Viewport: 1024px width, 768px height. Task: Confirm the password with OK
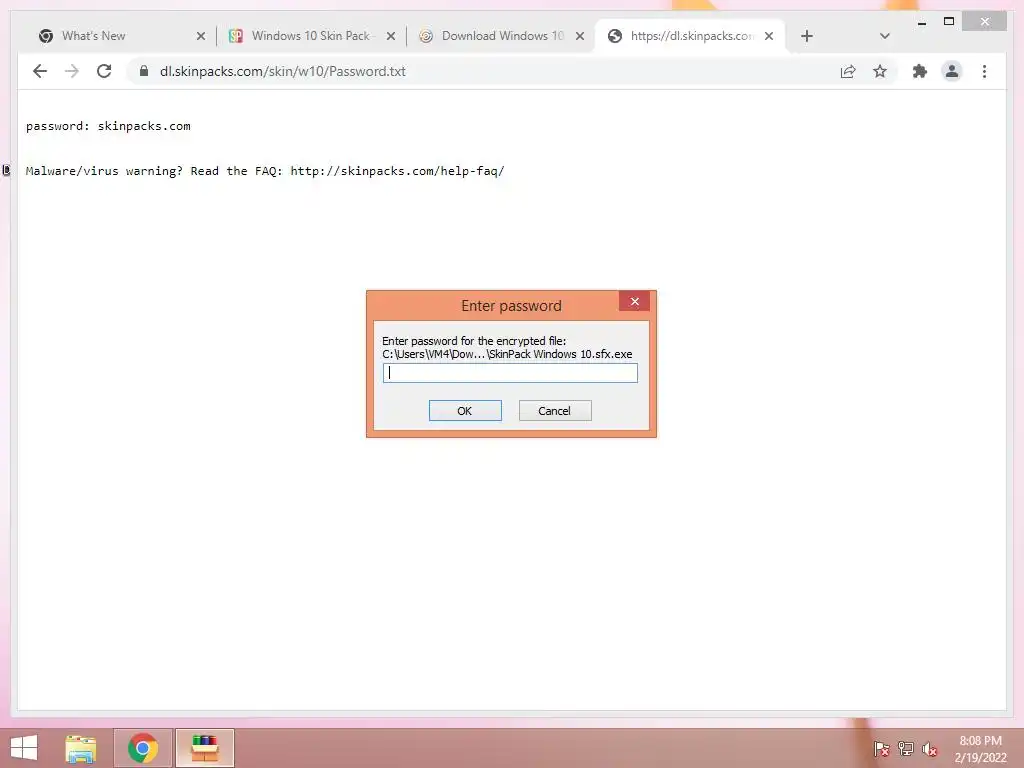pos(464,411)
